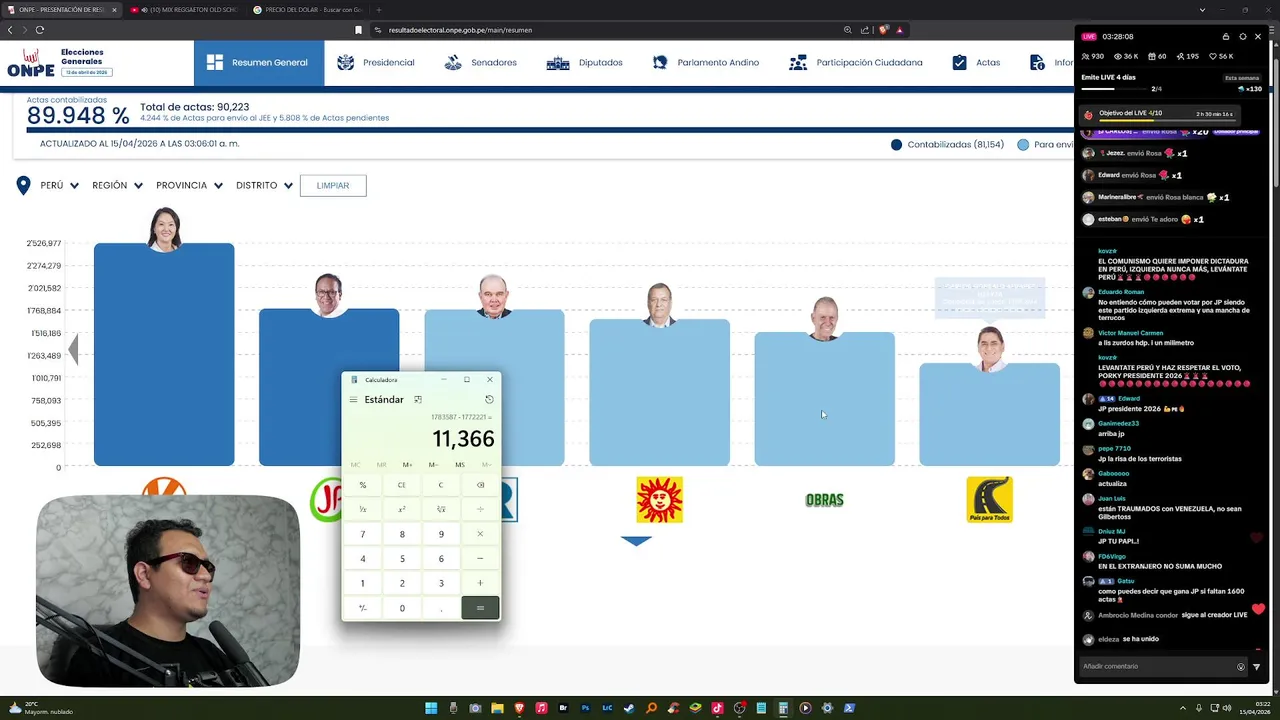Open the Resumen General tab
The image size is (1280, 720).
click(x=258, y=62)
